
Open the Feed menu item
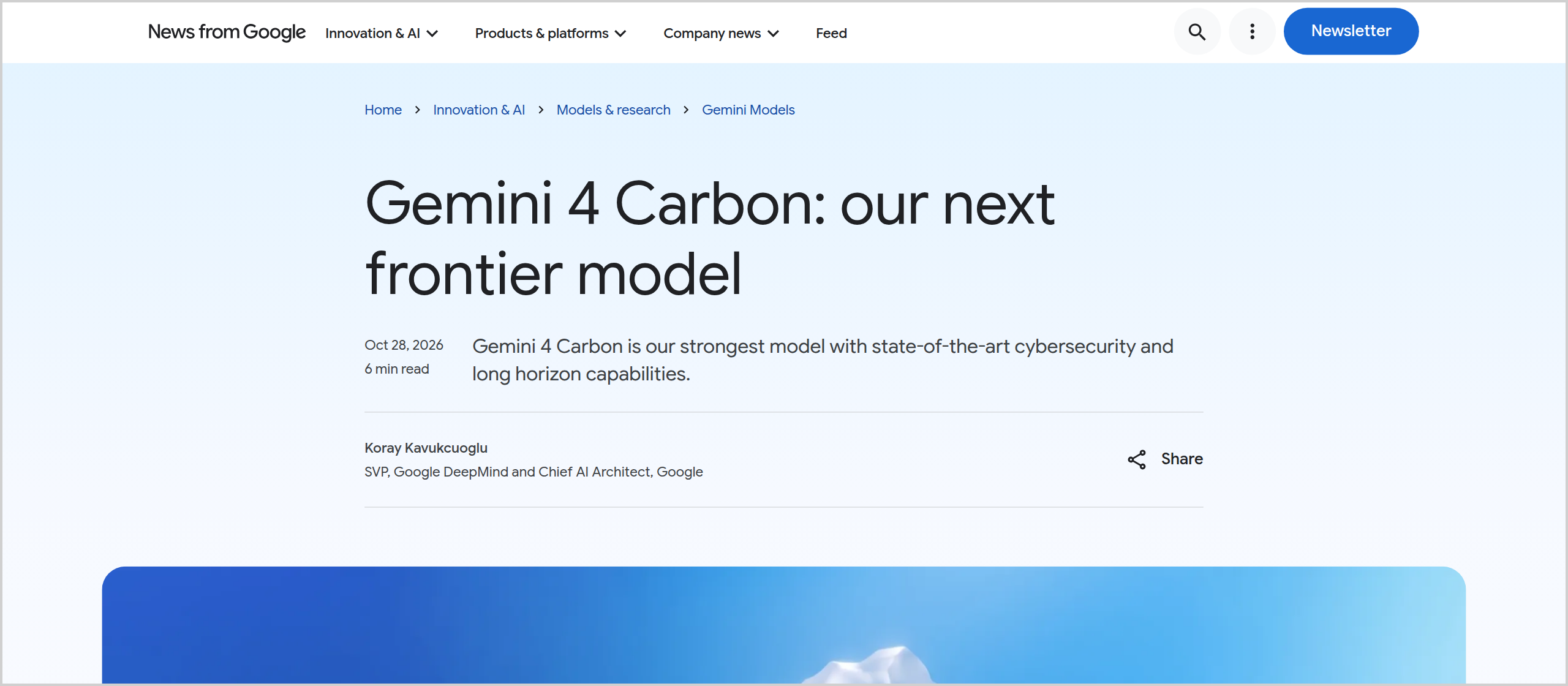(x=831, y=33)
